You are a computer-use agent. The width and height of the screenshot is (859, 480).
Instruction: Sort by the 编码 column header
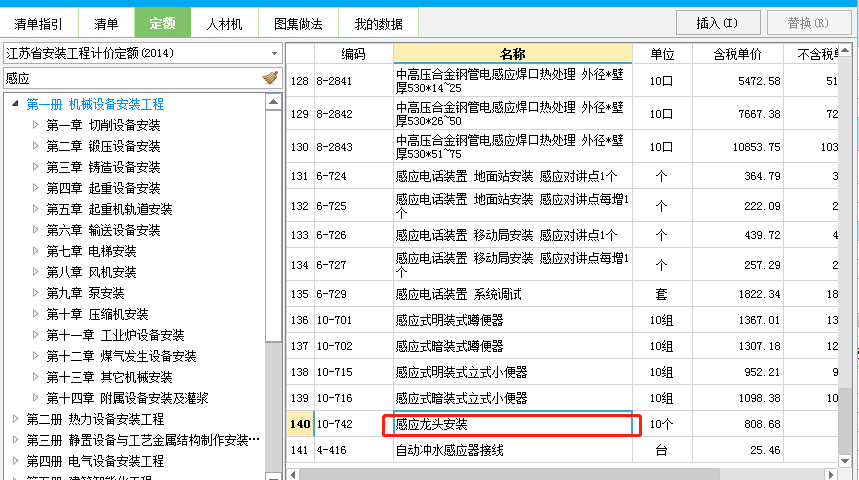[x=353, y=54]
